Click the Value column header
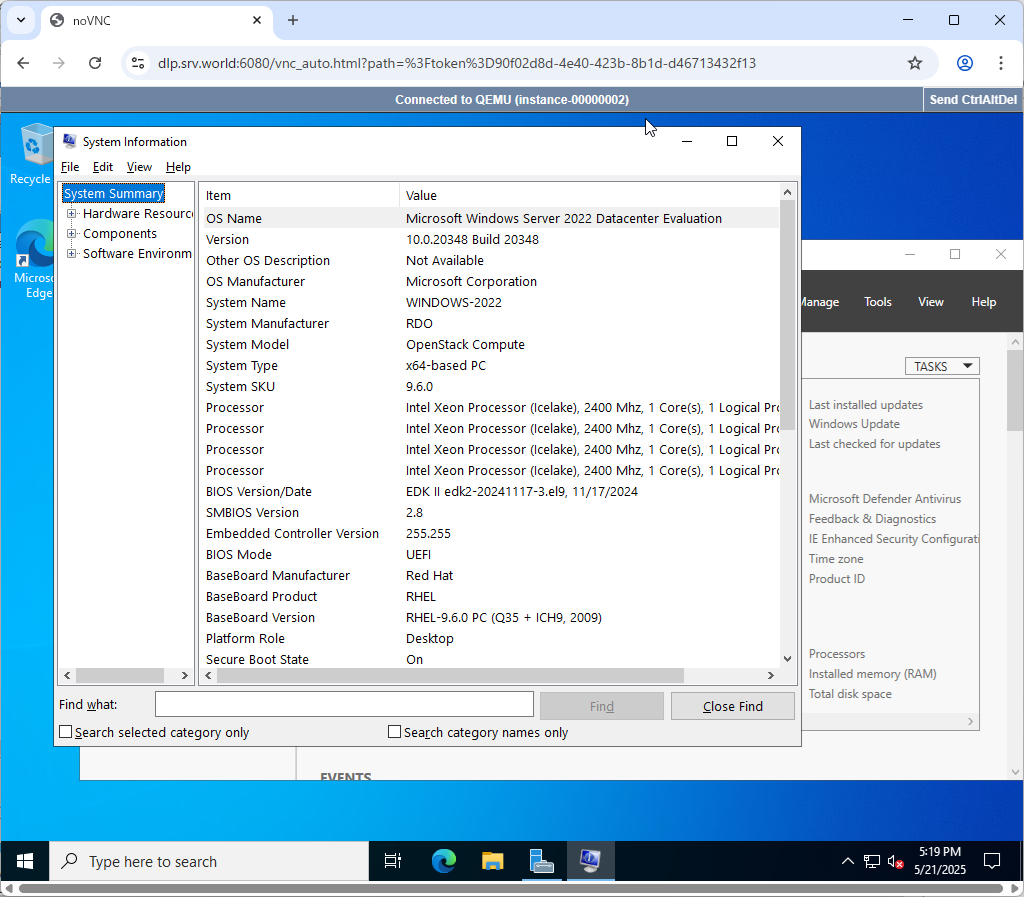 pos(589,195)
